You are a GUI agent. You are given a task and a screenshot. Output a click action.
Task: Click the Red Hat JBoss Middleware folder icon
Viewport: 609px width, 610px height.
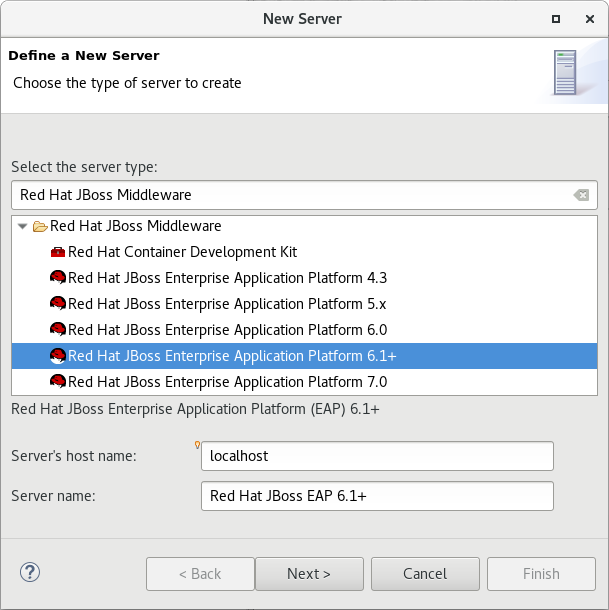[40, 226]
